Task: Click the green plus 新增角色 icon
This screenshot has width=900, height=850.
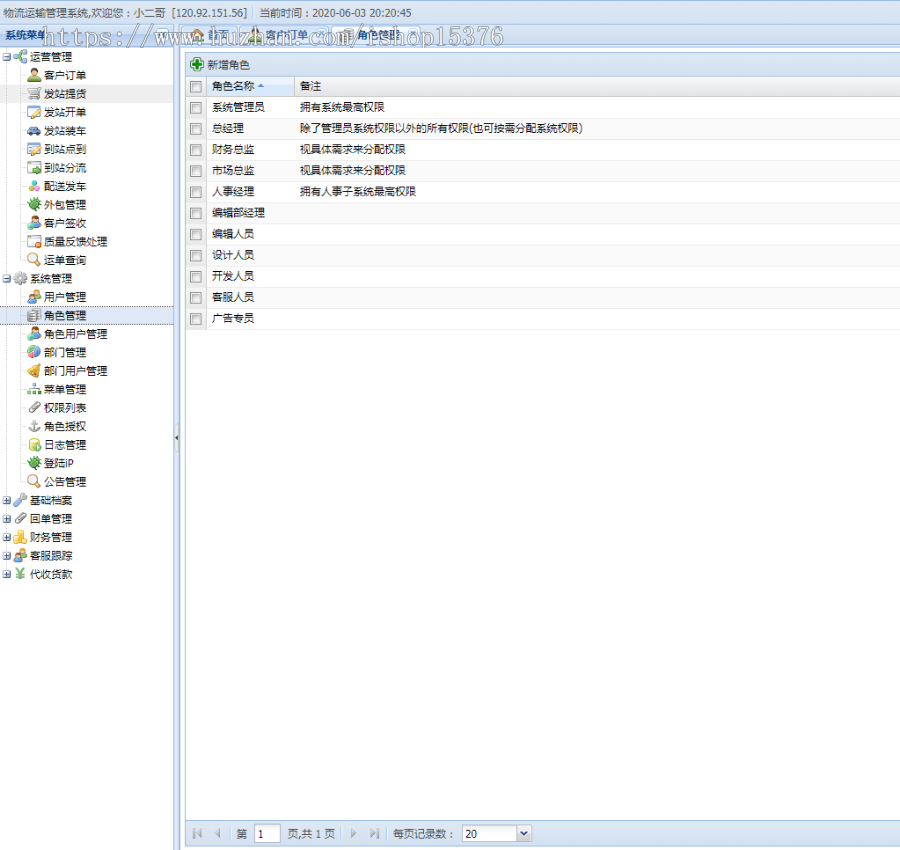Action: click(x=197, y=64)
